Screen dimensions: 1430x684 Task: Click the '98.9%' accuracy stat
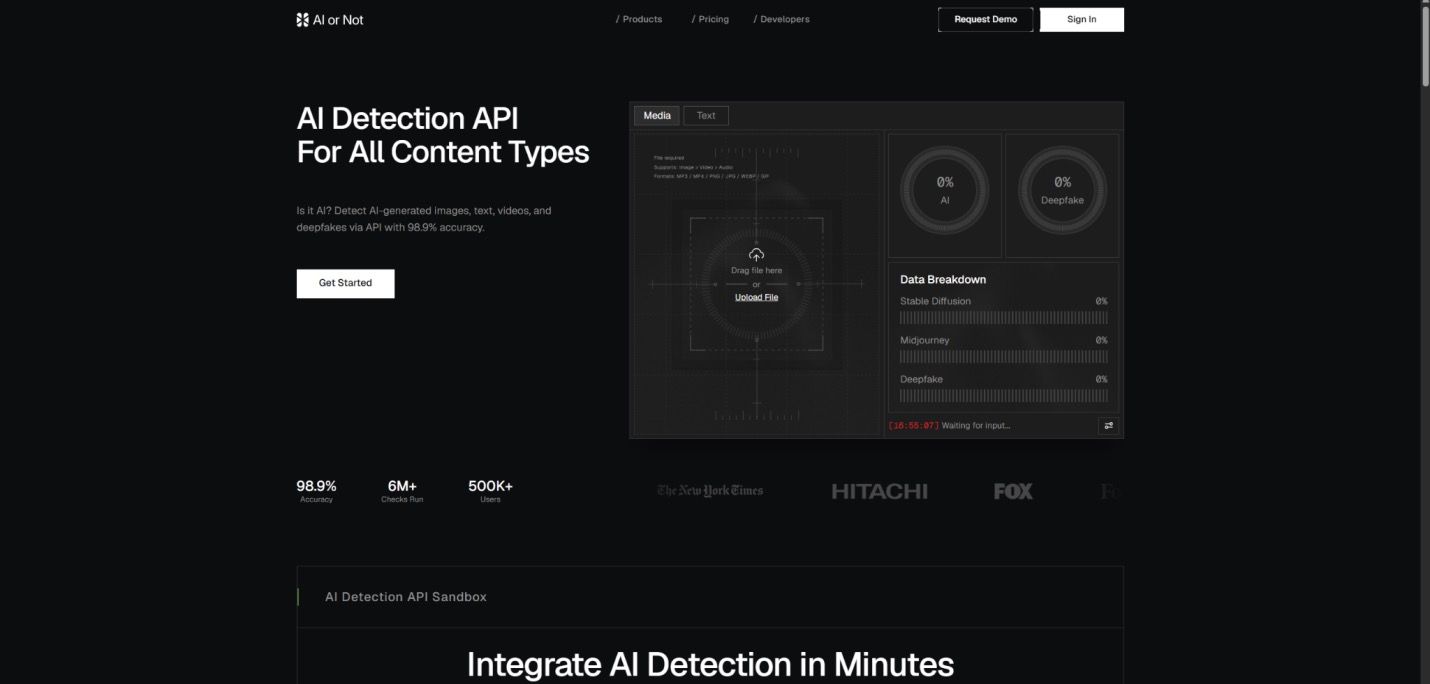(316, 486)
